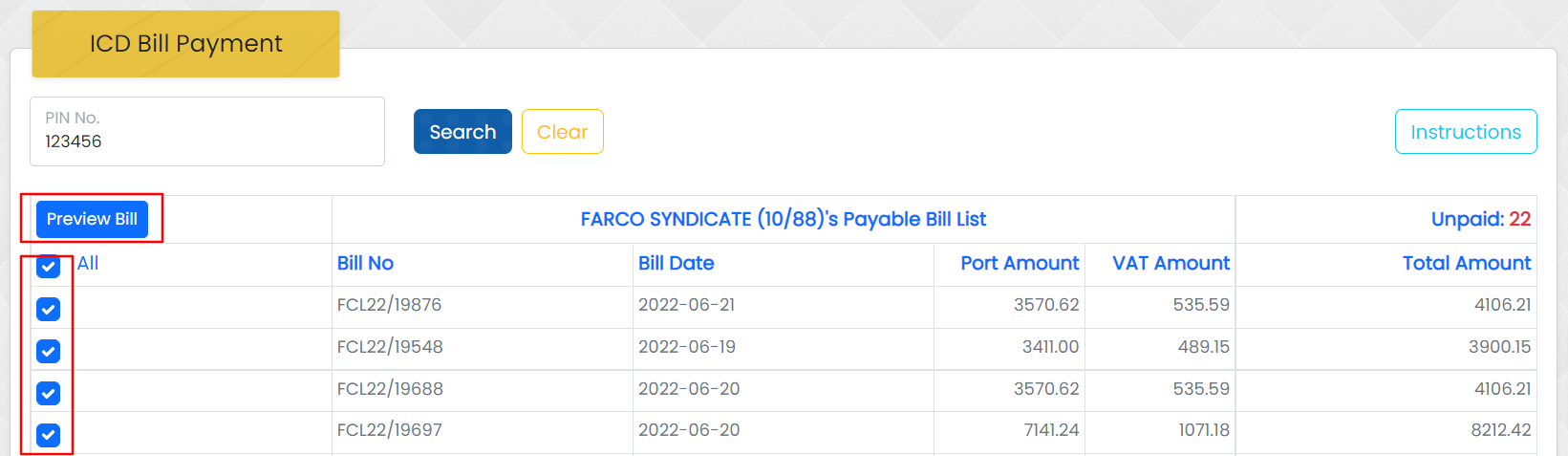Uncheck bill FCL22/19548 checkbox
Viewport: 1568px width, 456px height.
(x=49, y=351)
